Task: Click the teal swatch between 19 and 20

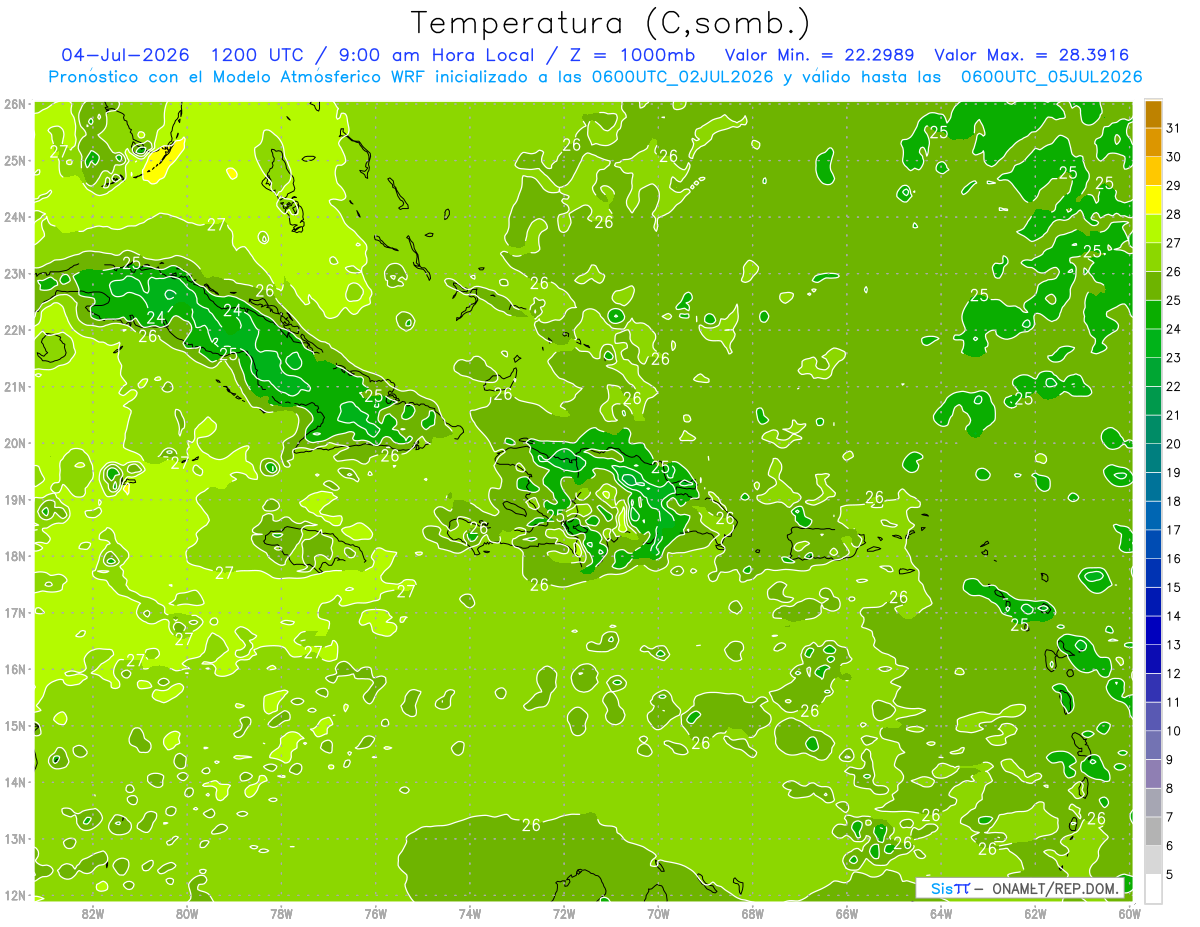Action: (x=1153, y=458)
